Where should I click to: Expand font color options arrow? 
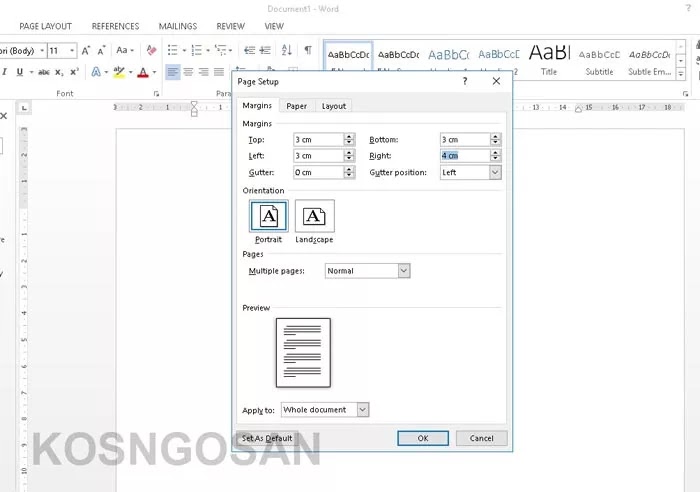coord(154,72)
